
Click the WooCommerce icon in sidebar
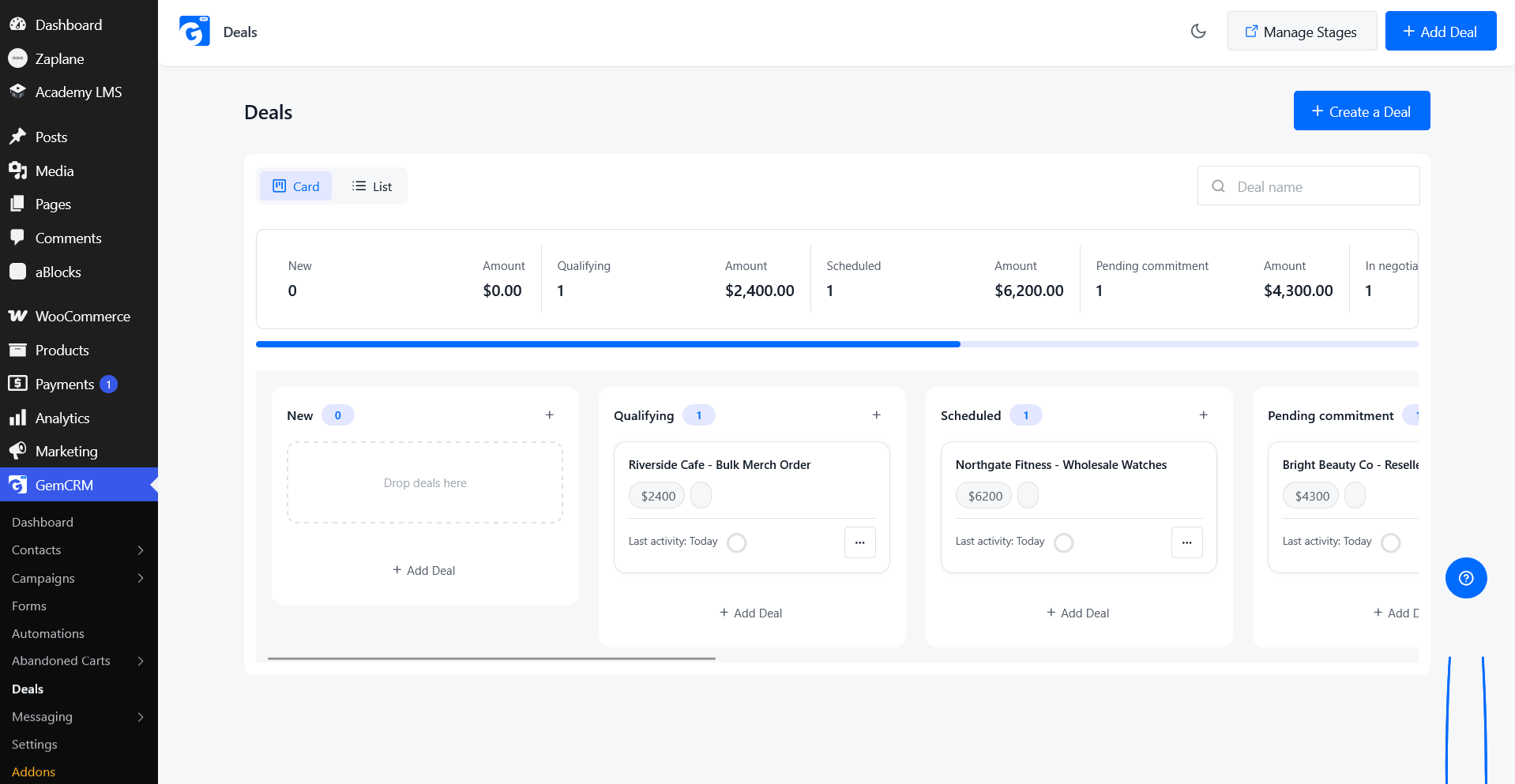17,316
